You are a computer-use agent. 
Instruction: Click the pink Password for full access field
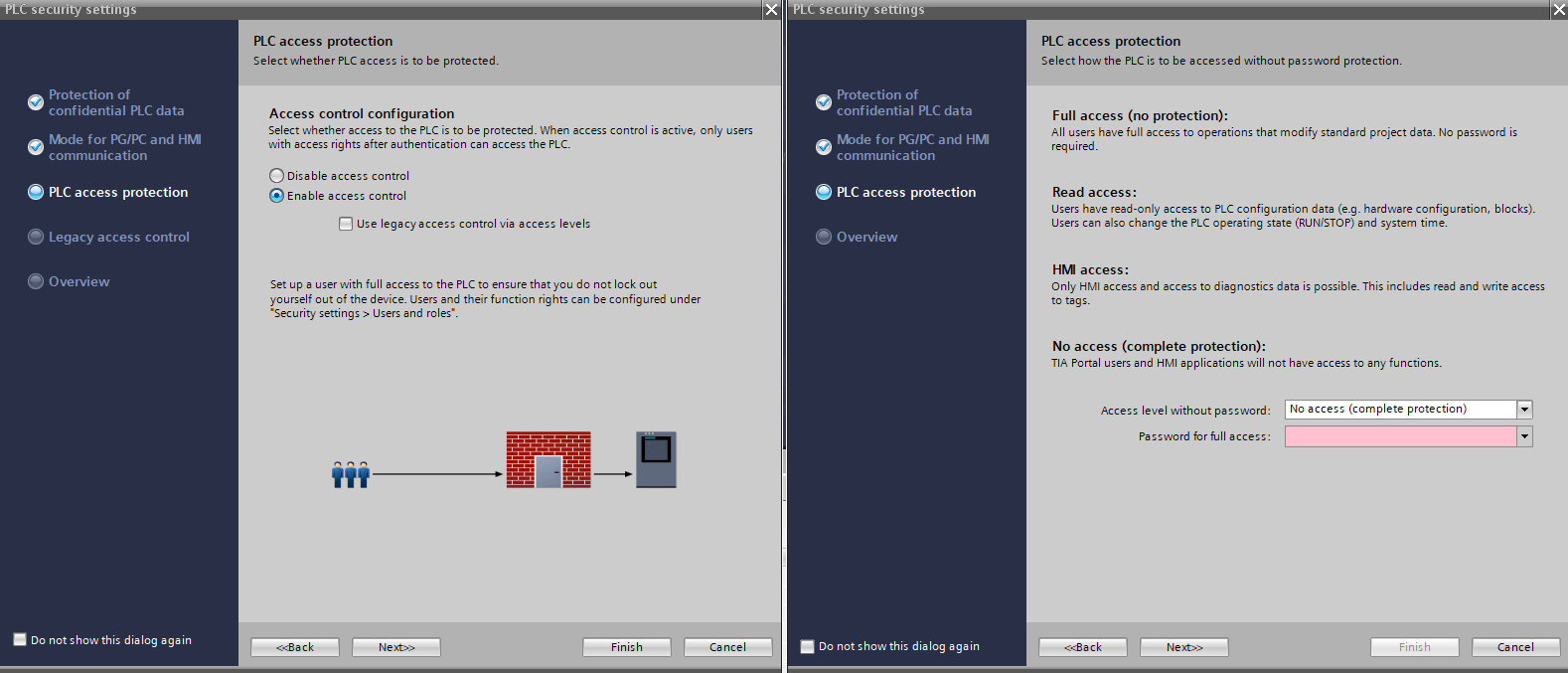(x=1399, y=436)
